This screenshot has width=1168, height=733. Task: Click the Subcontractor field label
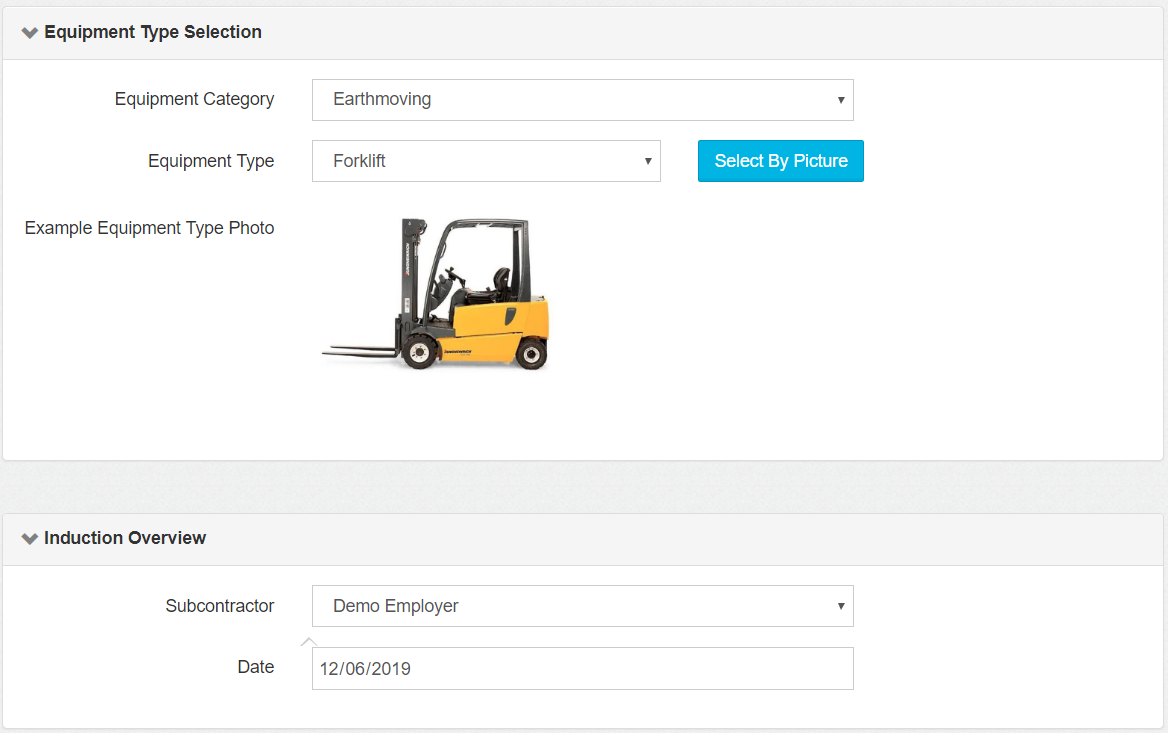pyautogui.click(x=219, y=606)
